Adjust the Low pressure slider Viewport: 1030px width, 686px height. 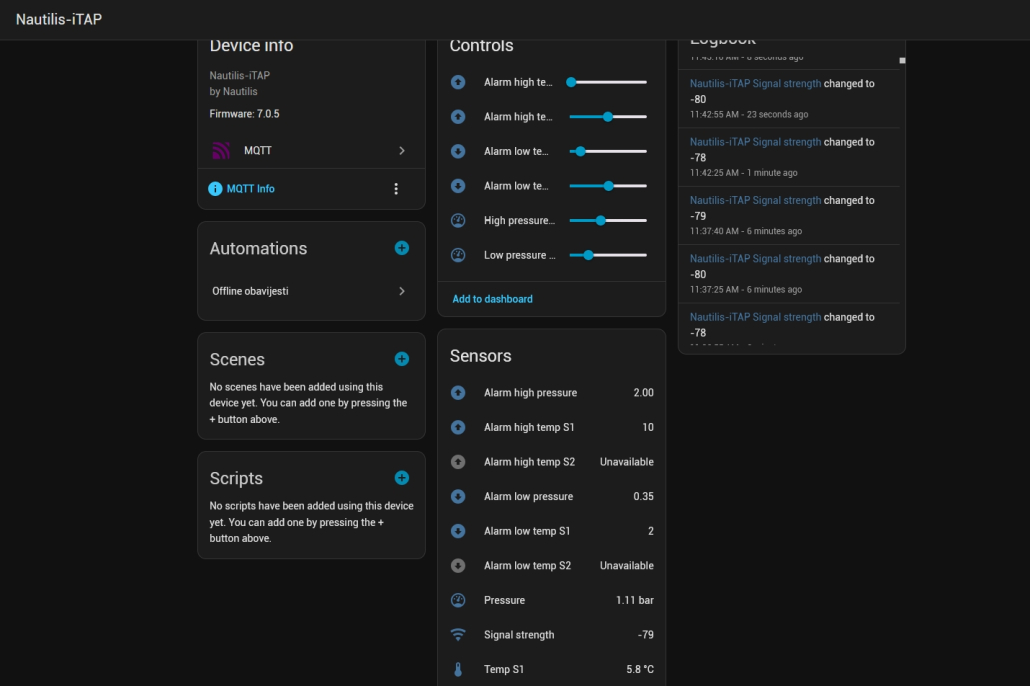[589, 255]
